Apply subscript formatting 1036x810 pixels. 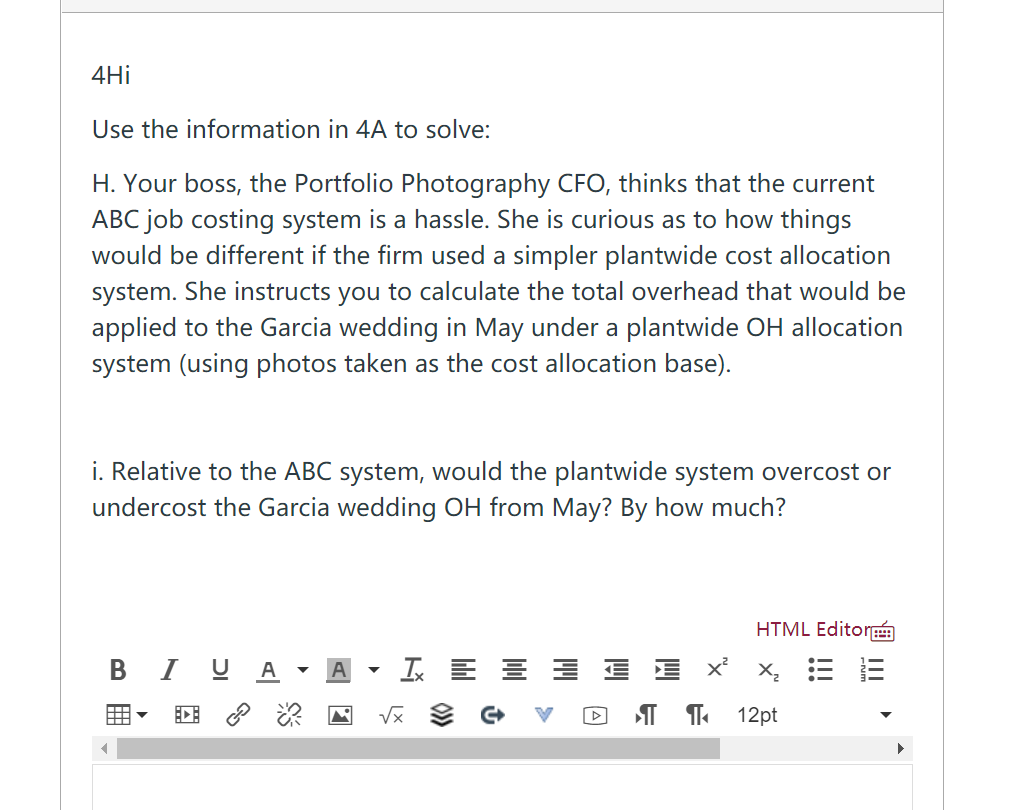click(x=765, y=671)
